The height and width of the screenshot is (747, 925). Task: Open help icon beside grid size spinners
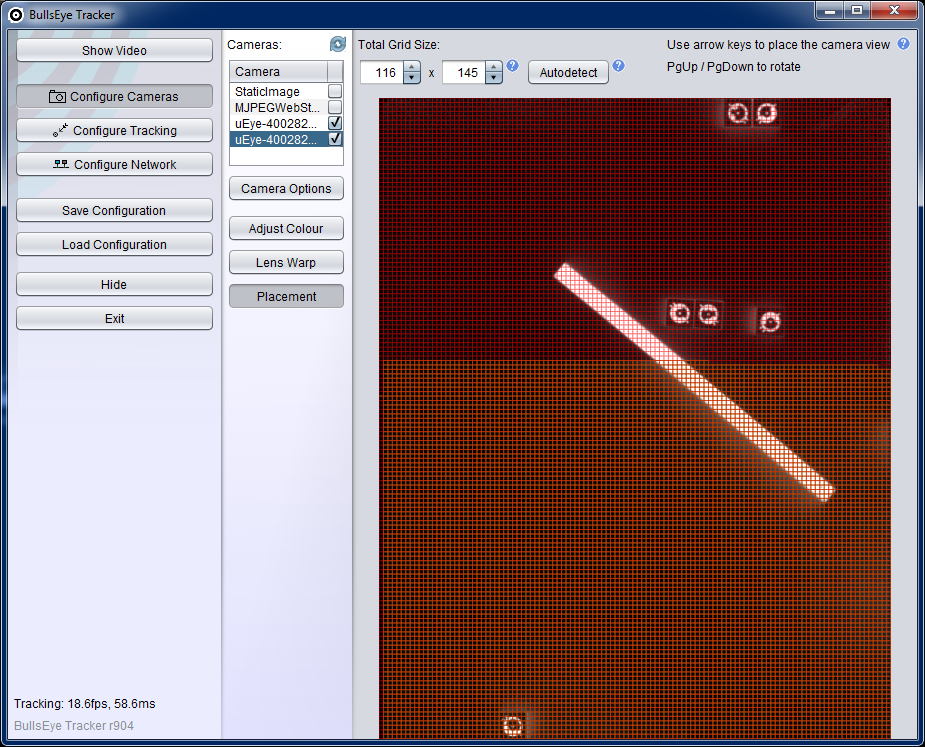(513, 66)
